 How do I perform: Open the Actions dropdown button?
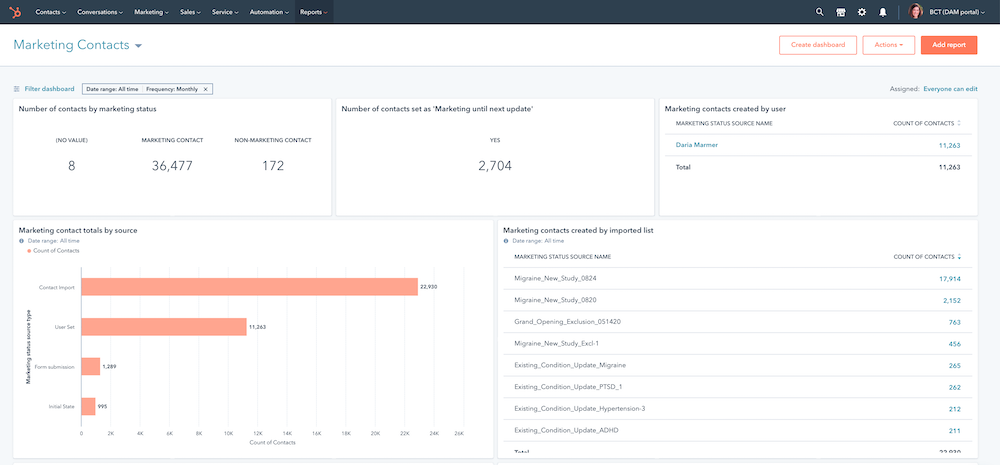tap(888, 45)
